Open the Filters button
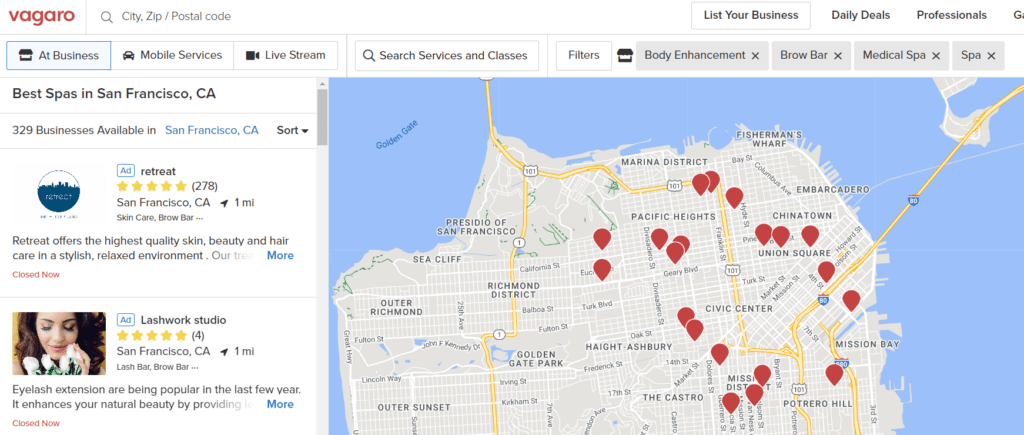Image resolution: width=1024 pixels, height=435 pixels. [584, 56]
